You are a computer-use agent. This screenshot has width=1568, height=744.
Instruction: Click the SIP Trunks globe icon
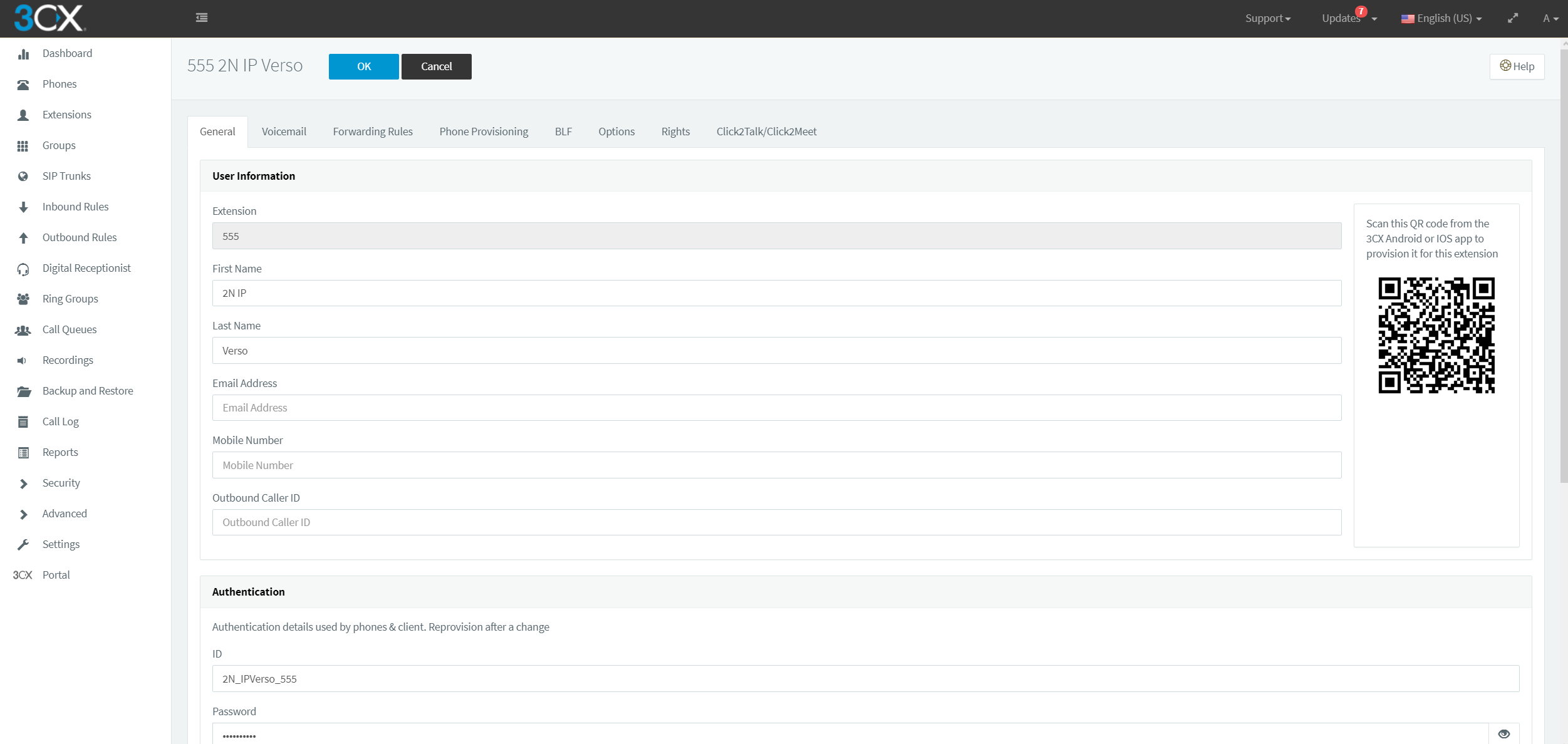23,177
